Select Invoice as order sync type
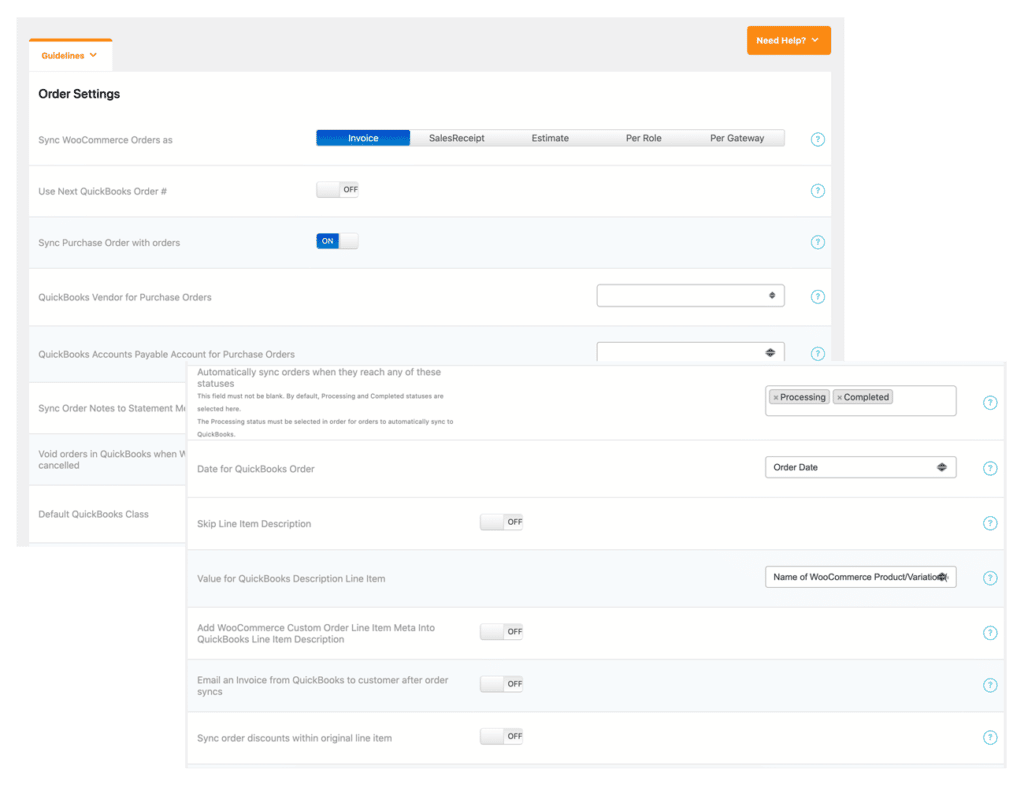The width and height of the screenshot is (1024, 788). 363,138
